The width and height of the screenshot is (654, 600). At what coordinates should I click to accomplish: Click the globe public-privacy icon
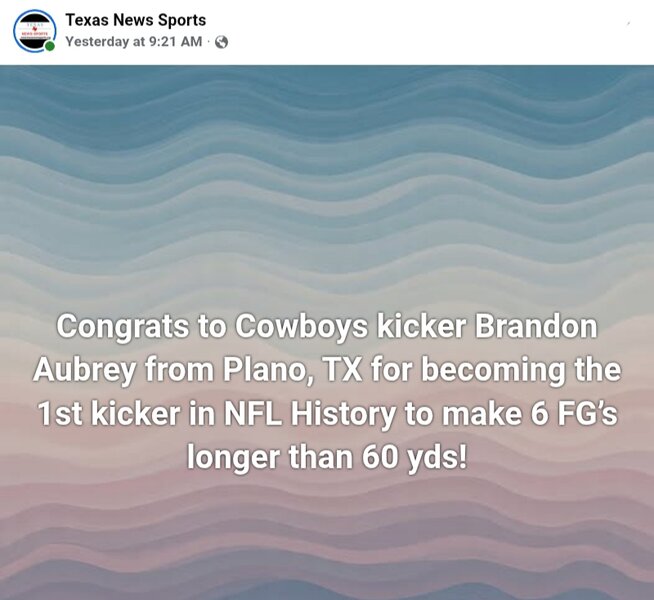(x=222, y=42)
